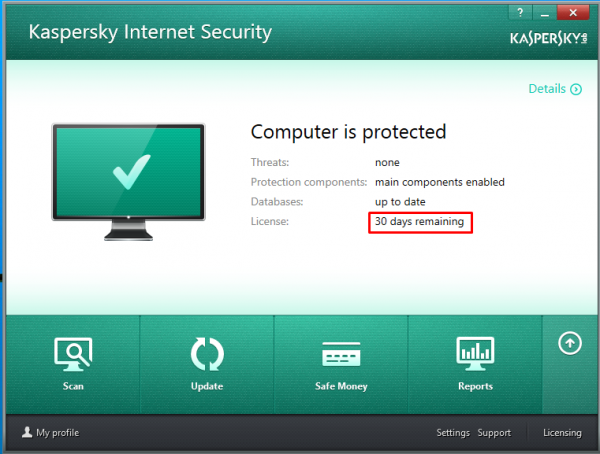Click the Kaspersky Lab logo
600x454 pixels.
point(548,38)
